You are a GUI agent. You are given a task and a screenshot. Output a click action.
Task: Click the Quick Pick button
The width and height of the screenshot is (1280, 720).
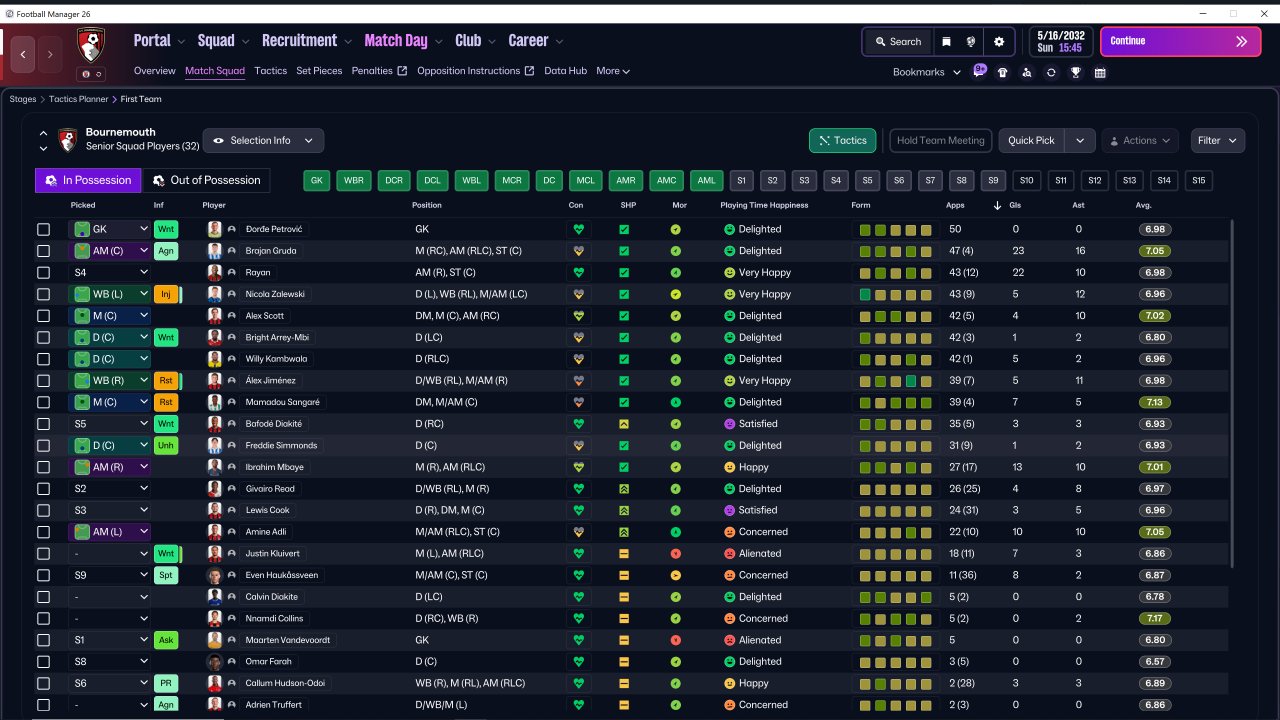click(x=1031, y=141)
